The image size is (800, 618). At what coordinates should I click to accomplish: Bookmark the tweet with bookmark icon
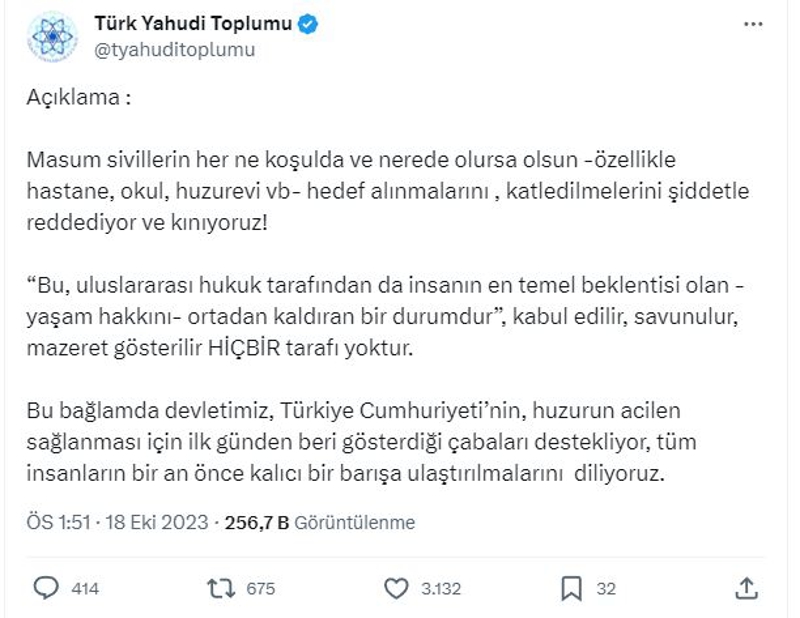pyautogui.click(x=571, y=588)
